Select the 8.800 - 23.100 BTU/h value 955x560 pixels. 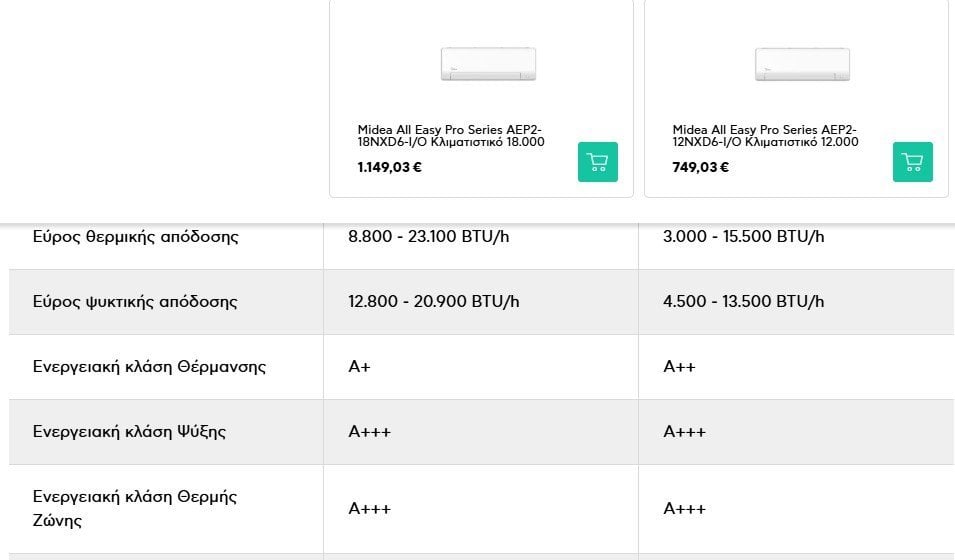pos(428,236)
